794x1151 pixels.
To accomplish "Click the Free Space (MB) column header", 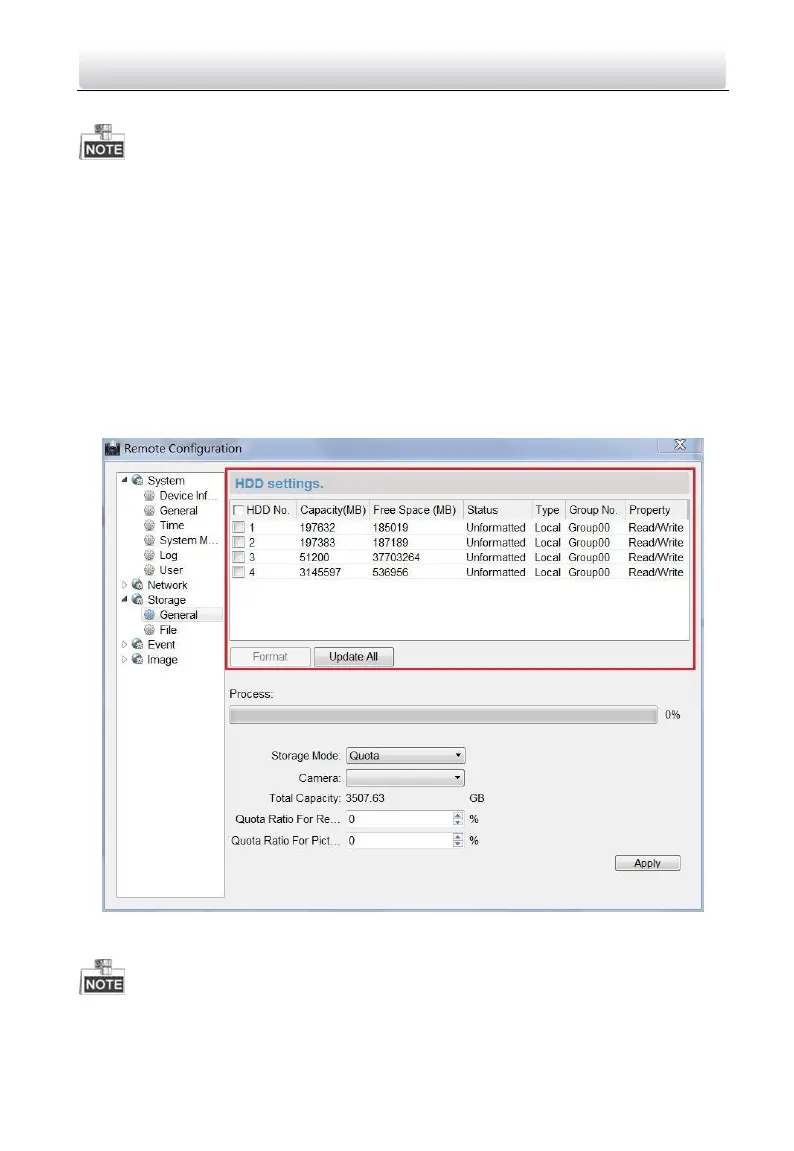I will click(x=415, y=510).
